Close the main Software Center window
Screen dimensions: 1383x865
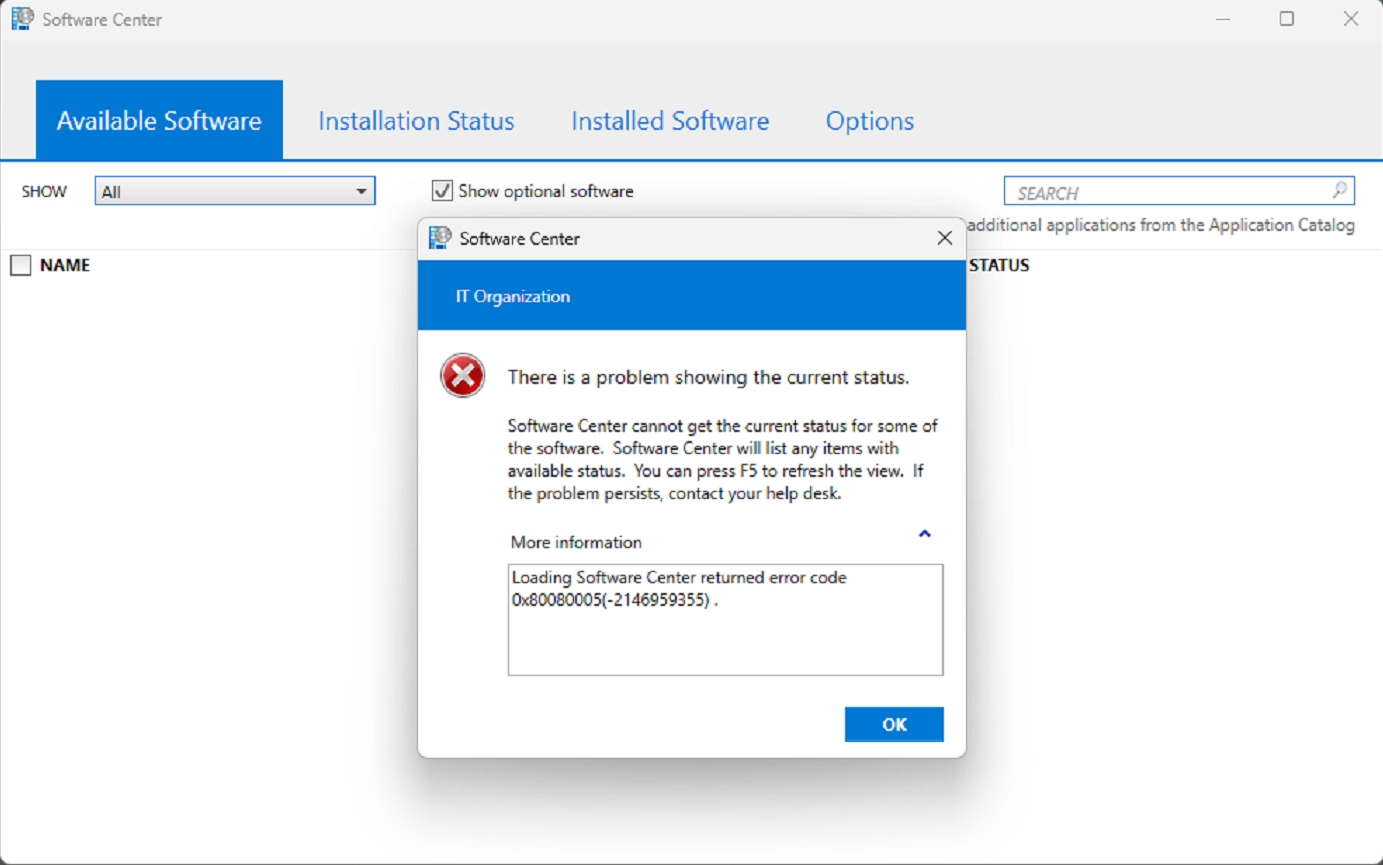point(1351,19)
